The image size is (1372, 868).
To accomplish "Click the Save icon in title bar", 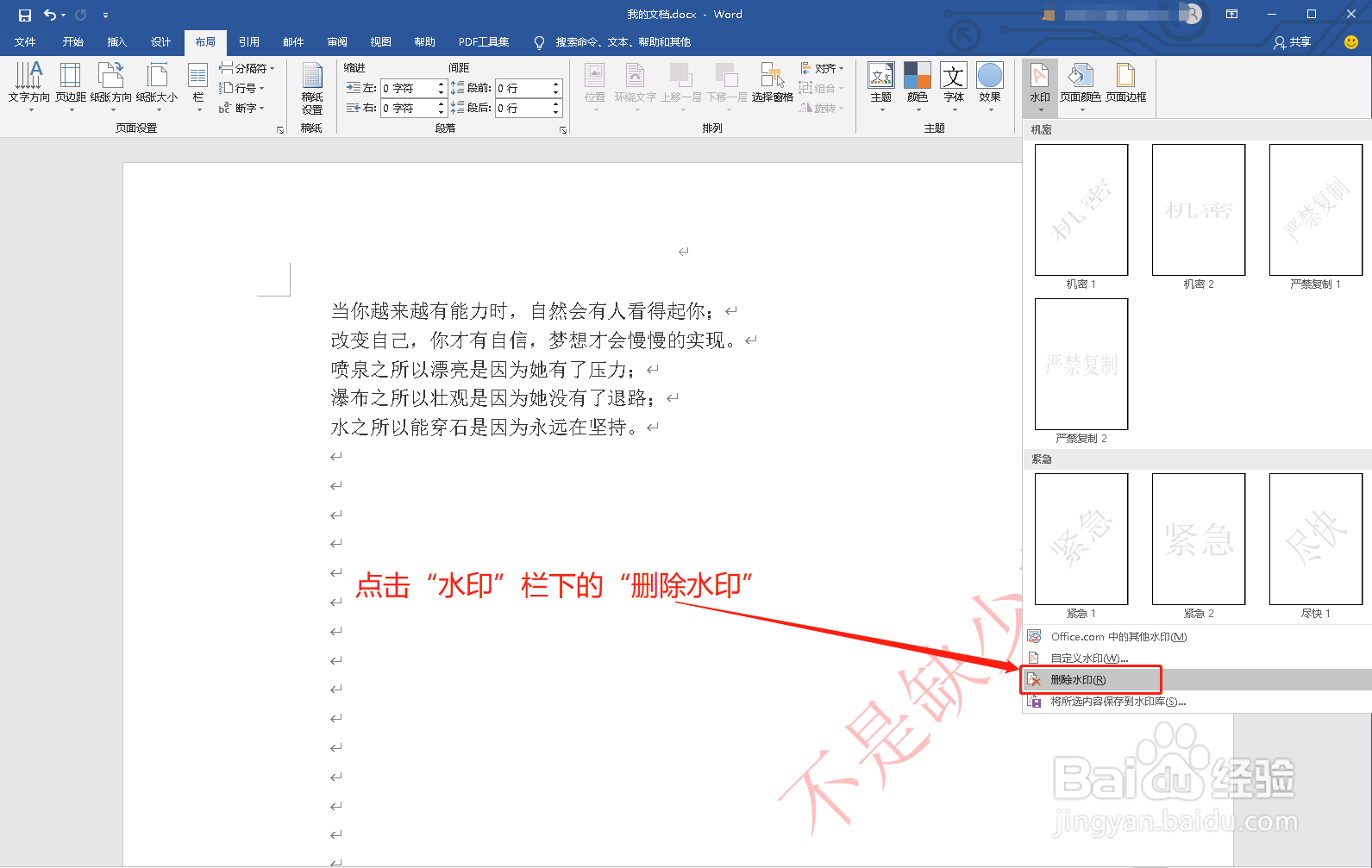I will point(25,15).
